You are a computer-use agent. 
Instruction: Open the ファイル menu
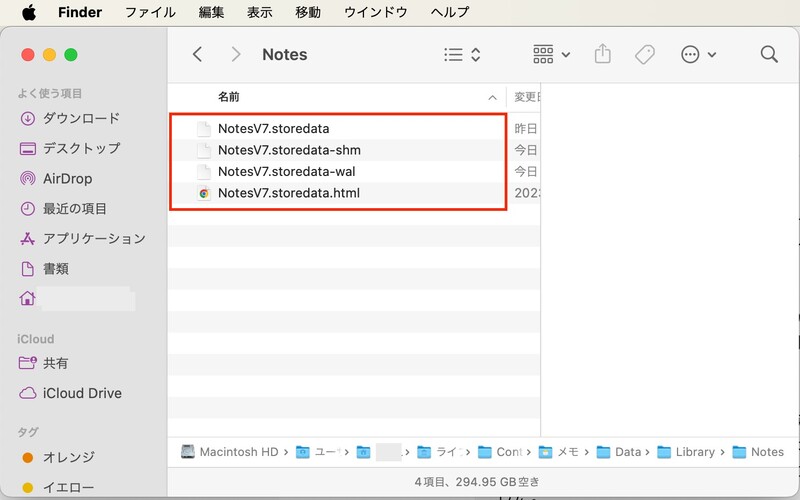151,12
